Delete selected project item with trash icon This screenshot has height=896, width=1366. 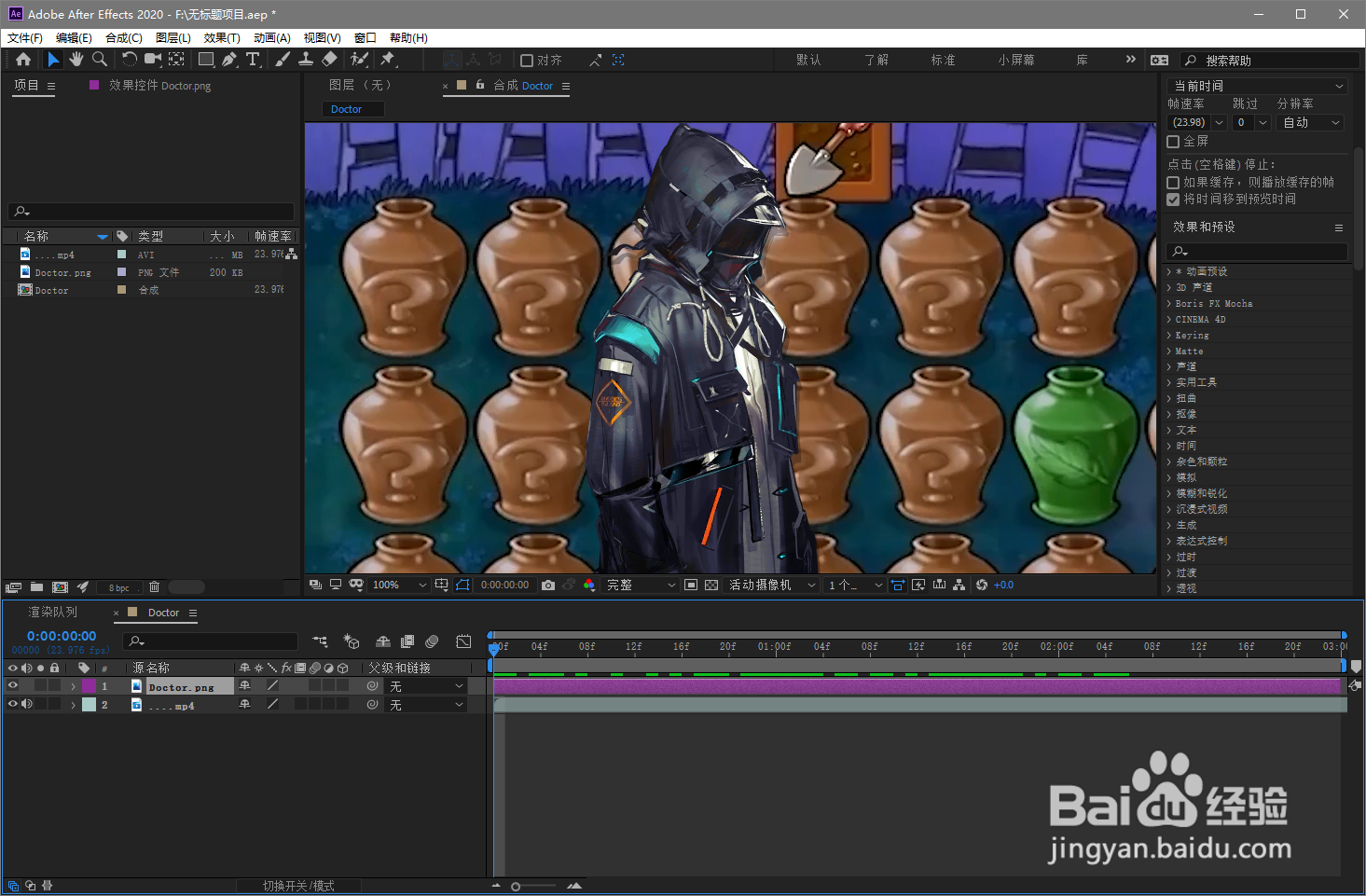point(155,587)
